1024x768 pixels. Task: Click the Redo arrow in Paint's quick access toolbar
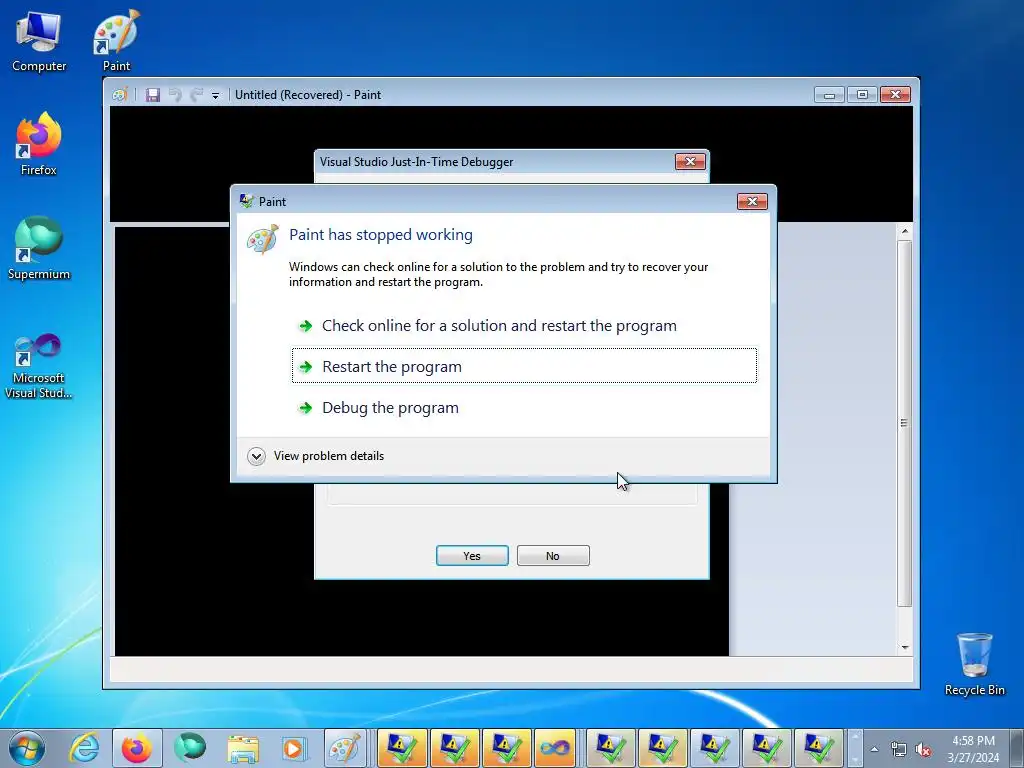pyautogui.click(x=196, y=95)
